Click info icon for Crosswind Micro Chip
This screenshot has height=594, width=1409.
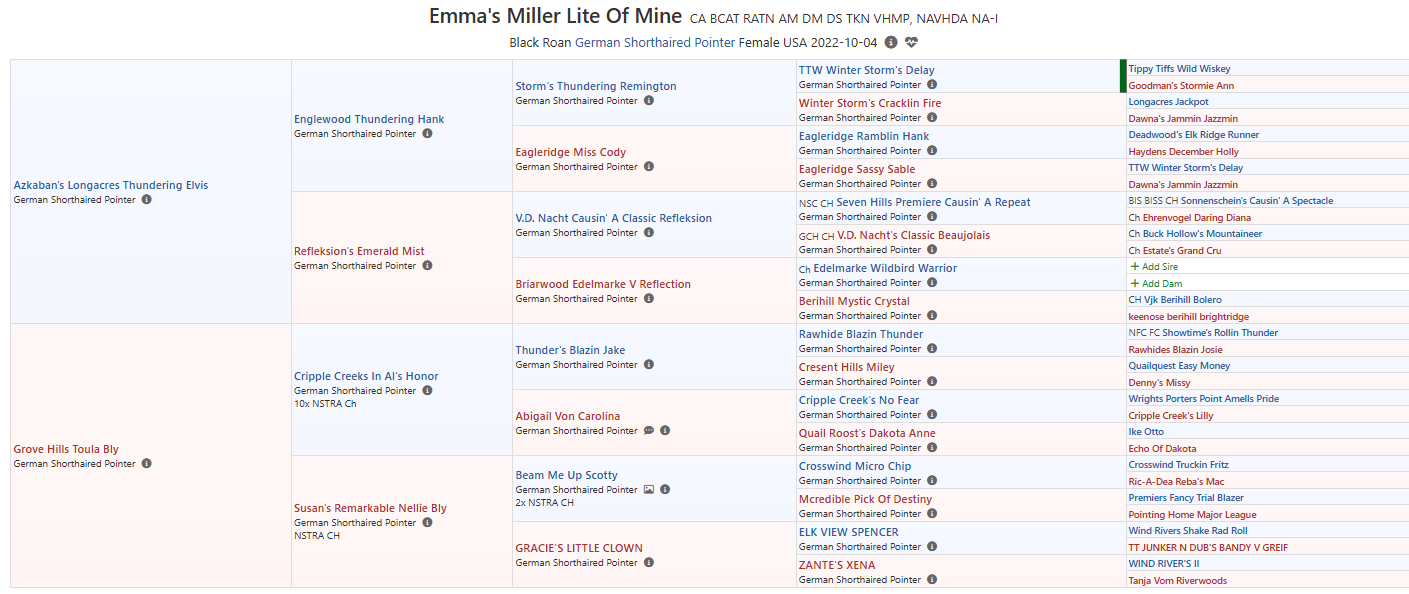pos(932,481)
